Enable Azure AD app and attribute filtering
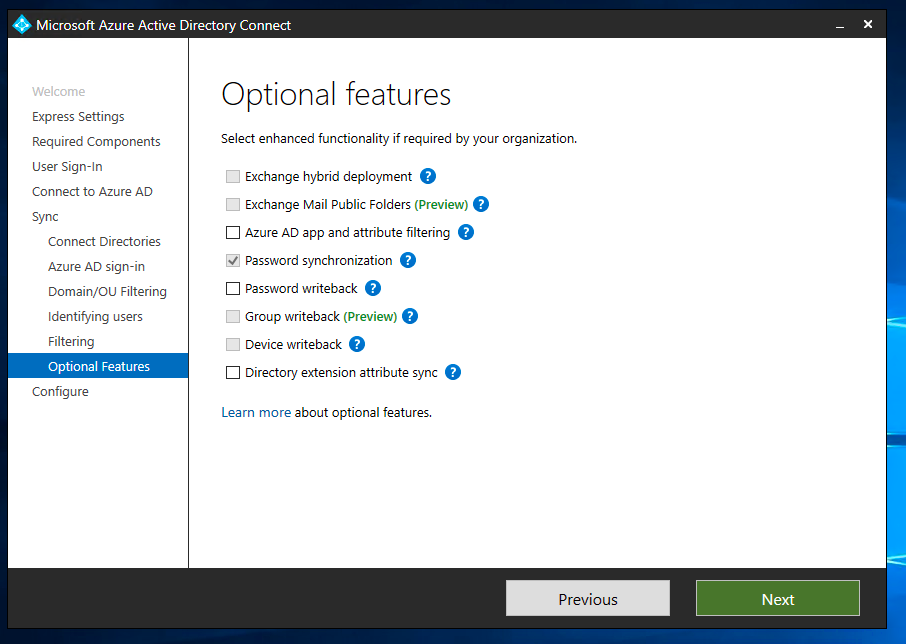This screenshot has width=906, height=644. [233, 232]
